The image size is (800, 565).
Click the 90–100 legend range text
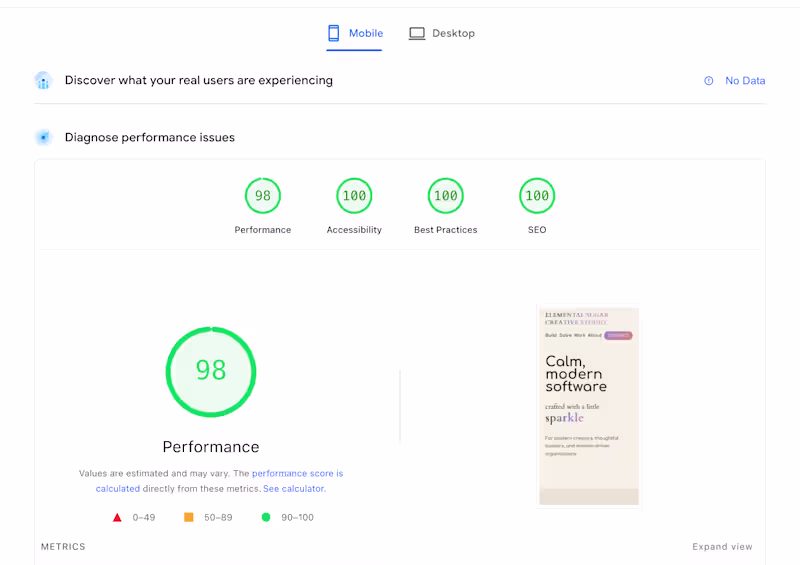click(x=297, y=518)
